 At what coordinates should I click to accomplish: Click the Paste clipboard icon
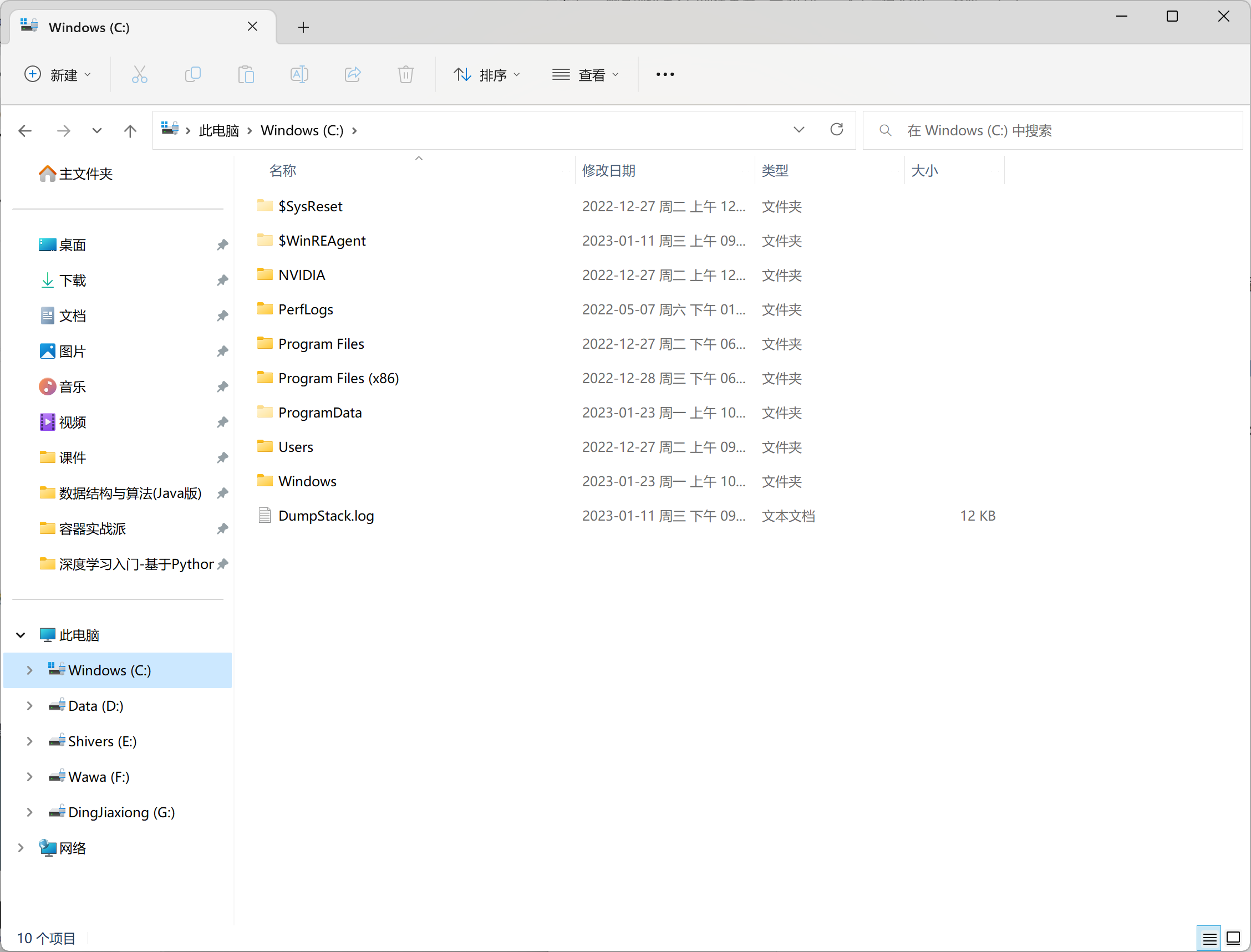click(246, 74)
